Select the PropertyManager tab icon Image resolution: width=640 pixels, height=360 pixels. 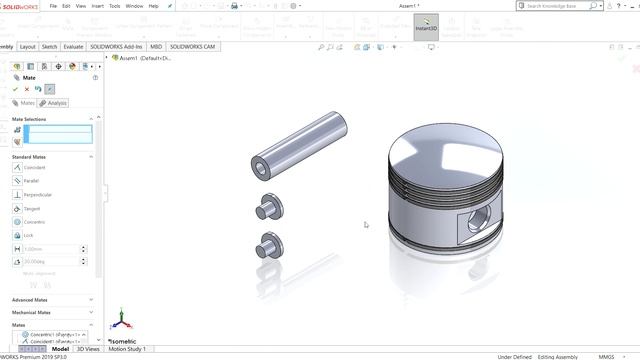(31, 66)
